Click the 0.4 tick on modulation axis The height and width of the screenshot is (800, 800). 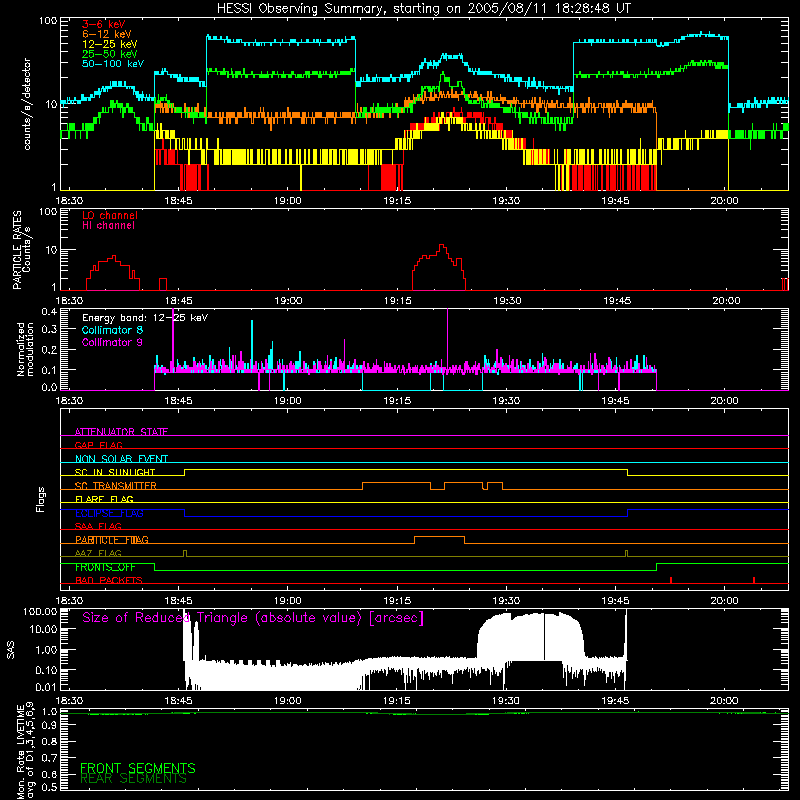pos(49,311)
